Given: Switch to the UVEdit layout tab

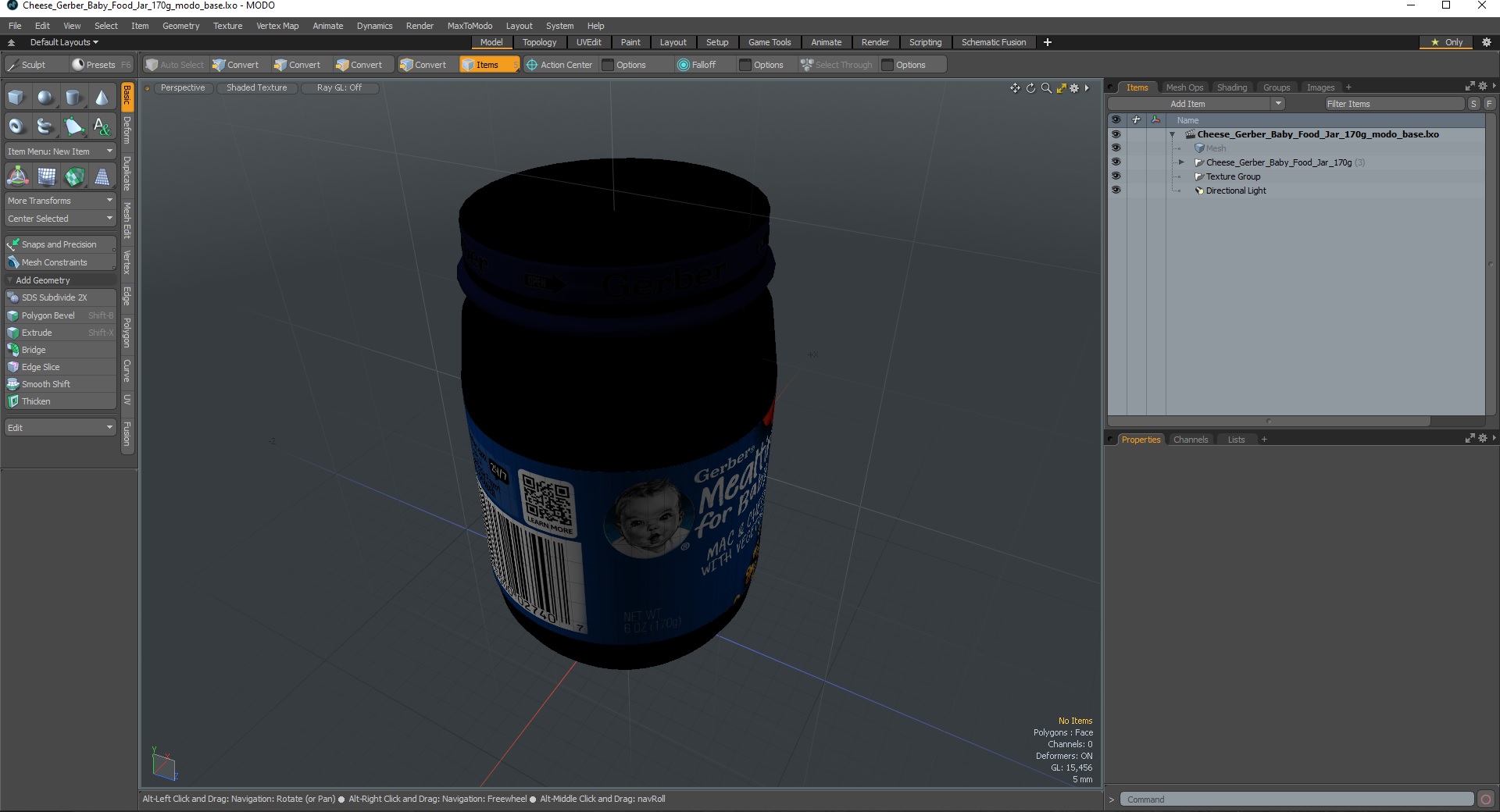Looking at the screenshot, I should [588, 42].
